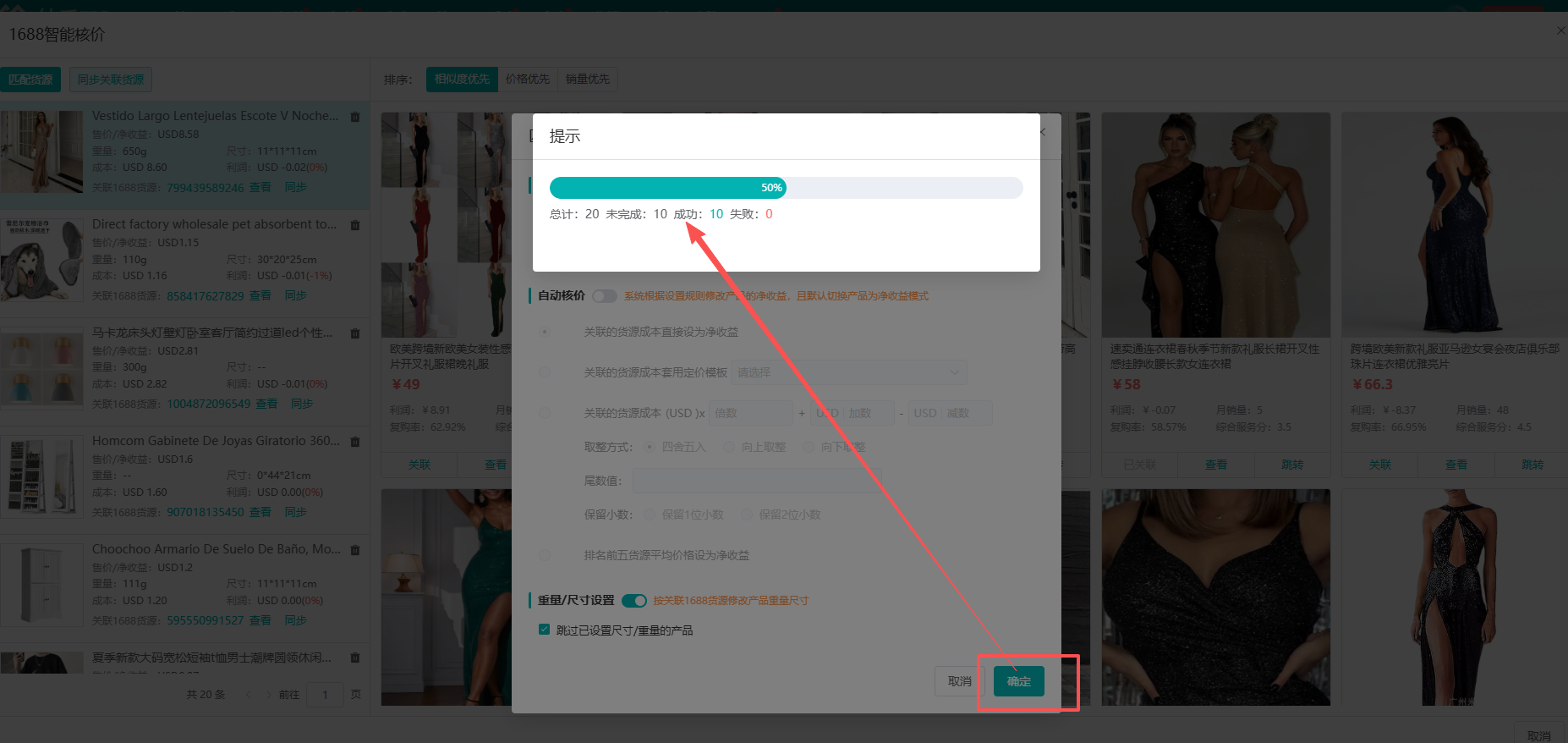Image resolution: width=1568 pixels, height=743 pixels.
Task: Open 1688 source link 799439589246
Action: click(206, 188)
